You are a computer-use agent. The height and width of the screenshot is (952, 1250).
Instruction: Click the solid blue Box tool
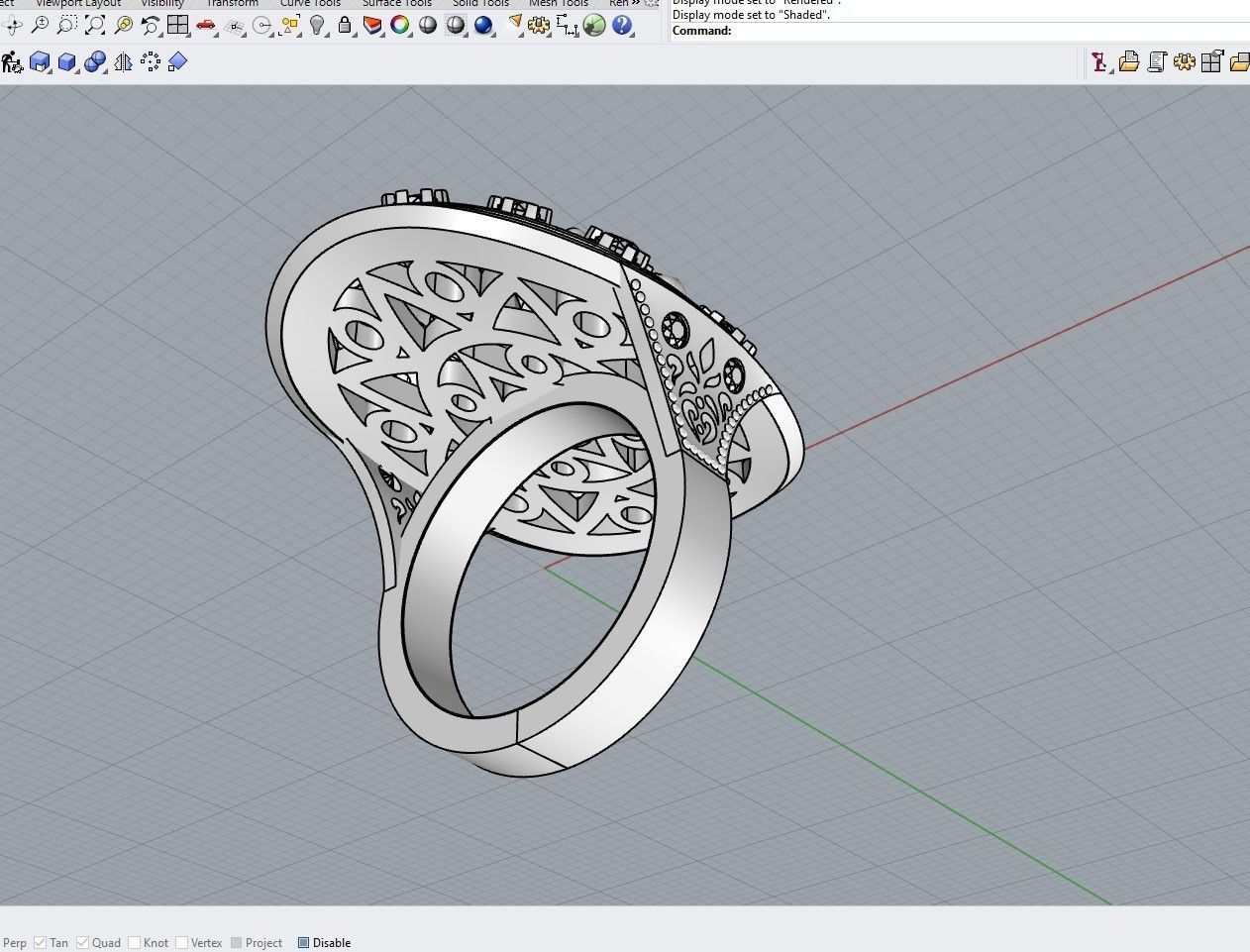tap(67, 62)
